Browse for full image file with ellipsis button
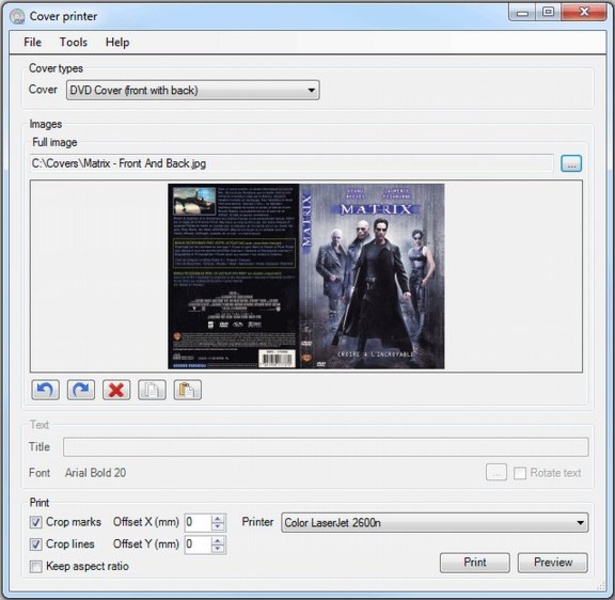Viewport: 615px width, 600px height. [x=571, y=163]
